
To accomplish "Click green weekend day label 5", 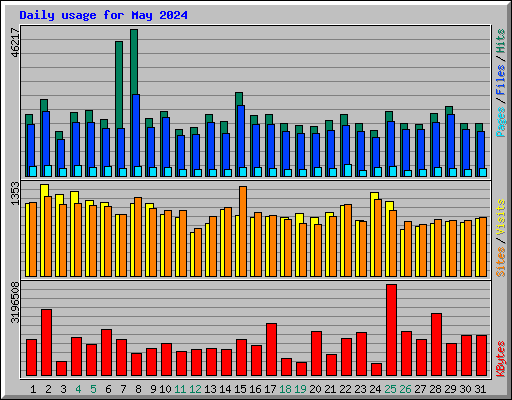I will (93, 389).
